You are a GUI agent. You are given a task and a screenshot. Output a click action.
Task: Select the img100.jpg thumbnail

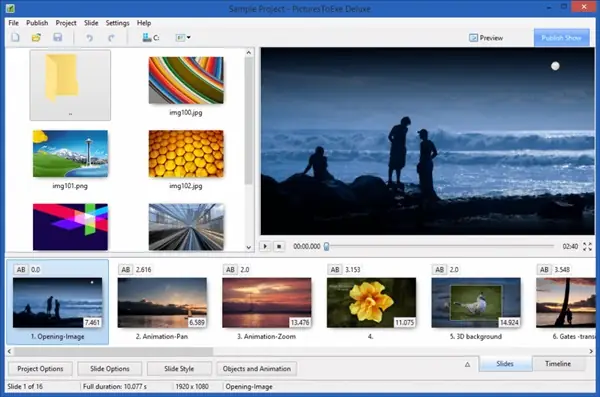(x=186, y=80)
